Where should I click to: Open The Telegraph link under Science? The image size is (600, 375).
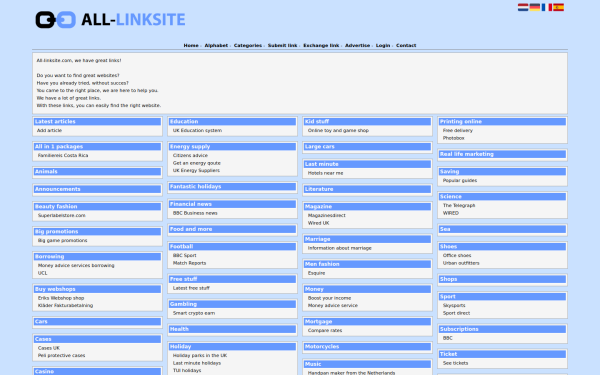[459, 205]
